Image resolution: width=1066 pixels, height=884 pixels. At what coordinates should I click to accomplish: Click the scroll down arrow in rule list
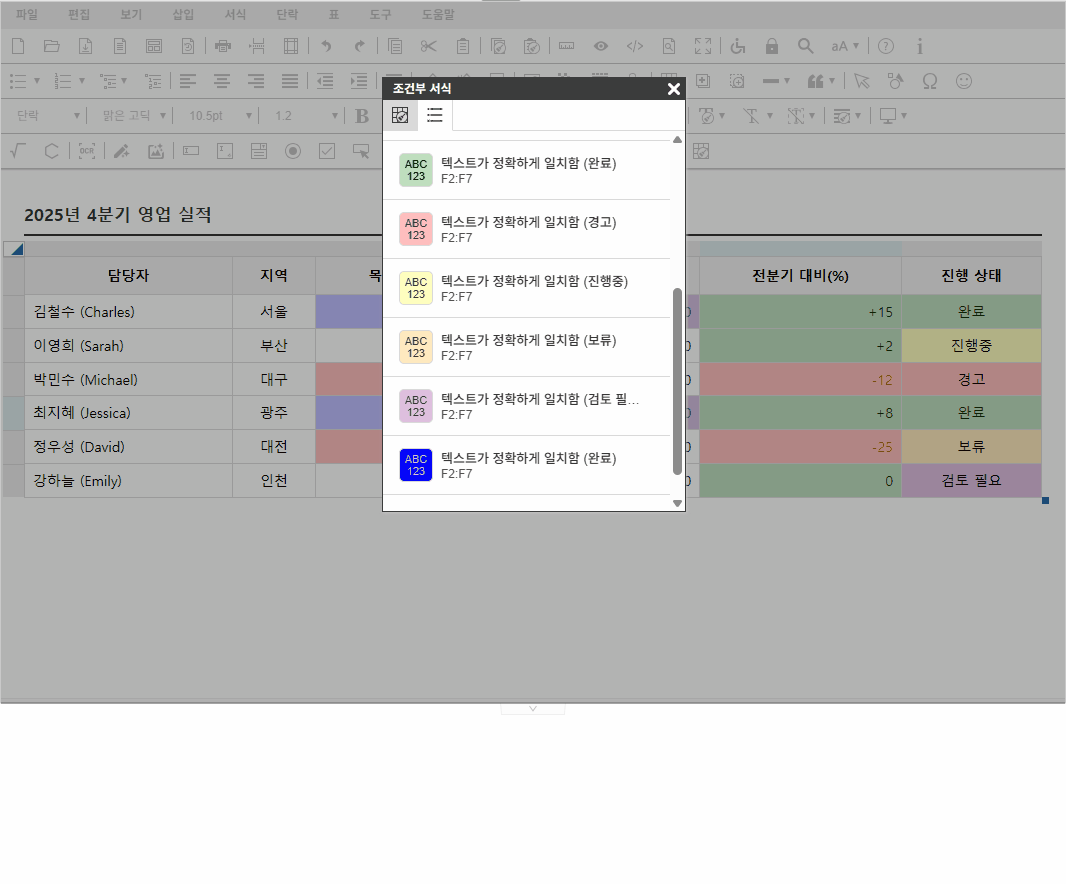677,503
